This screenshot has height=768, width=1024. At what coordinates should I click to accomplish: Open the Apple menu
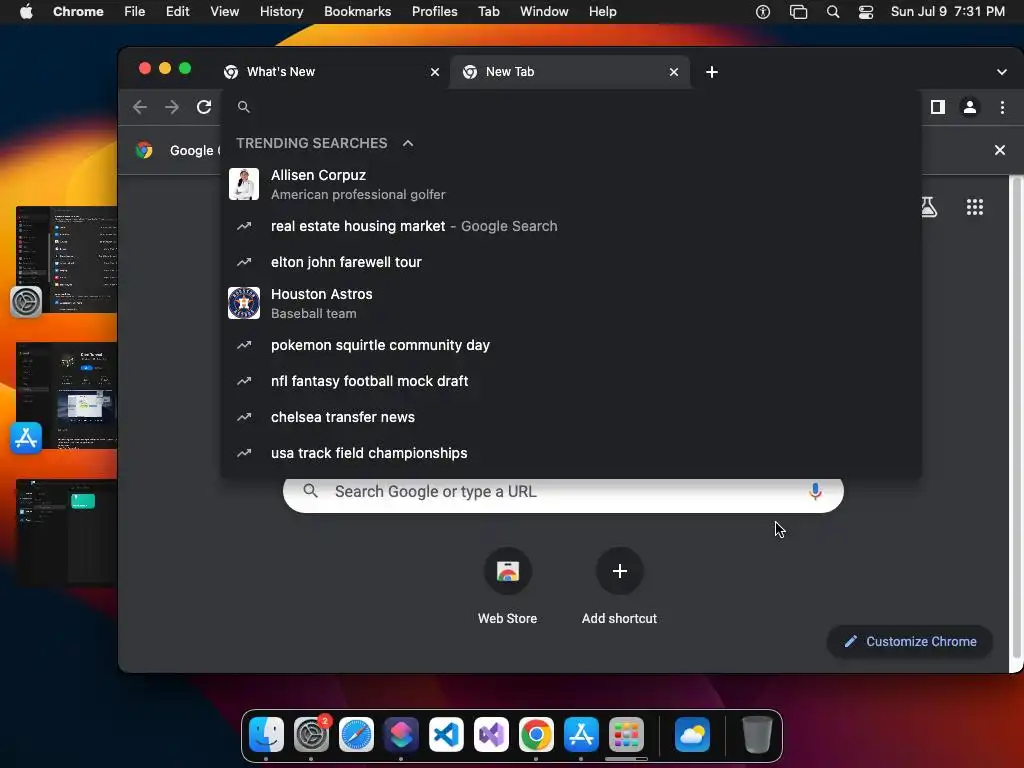(26, 11)
